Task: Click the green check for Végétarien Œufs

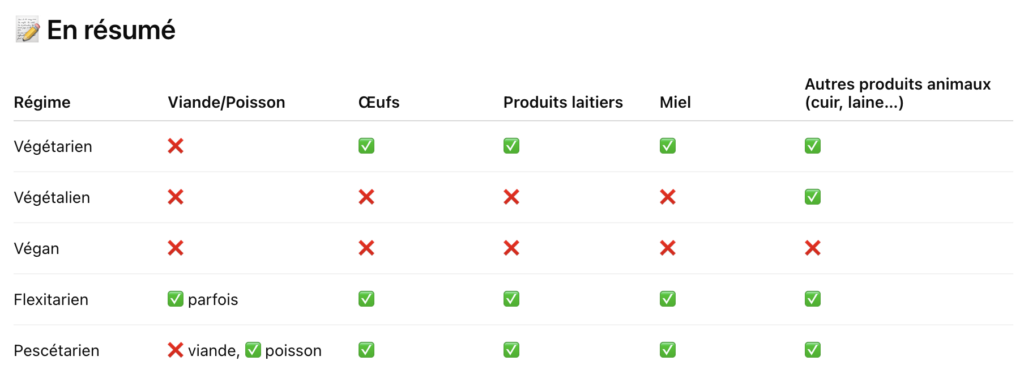Action: (x=366, y=146)
